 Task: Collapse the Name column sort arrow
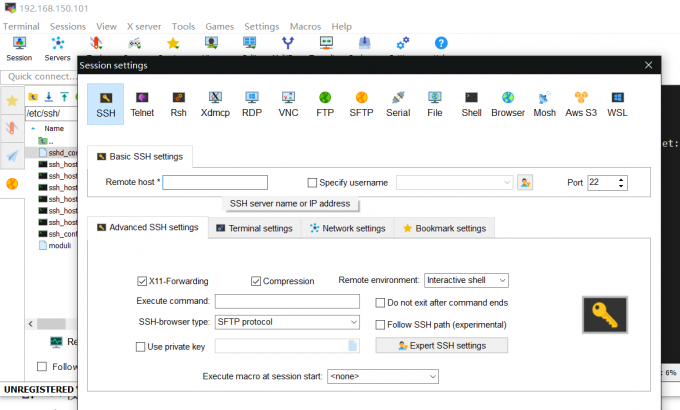coord(33,128)
